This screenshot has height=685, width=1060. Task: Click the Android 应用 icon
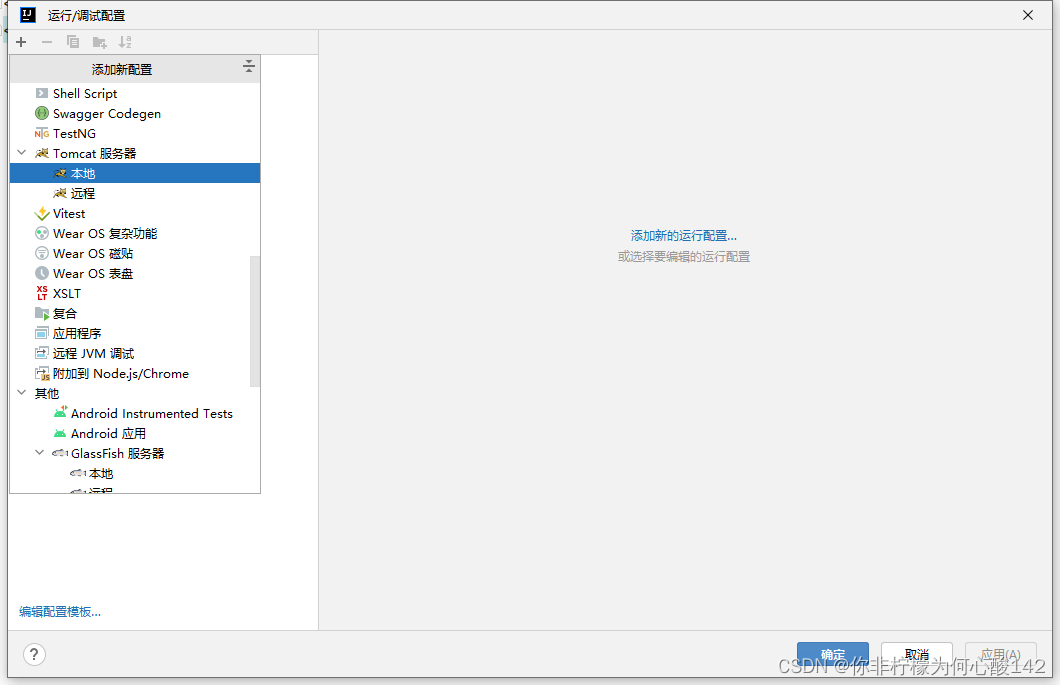pyautogui.click(x=60, y=433)
